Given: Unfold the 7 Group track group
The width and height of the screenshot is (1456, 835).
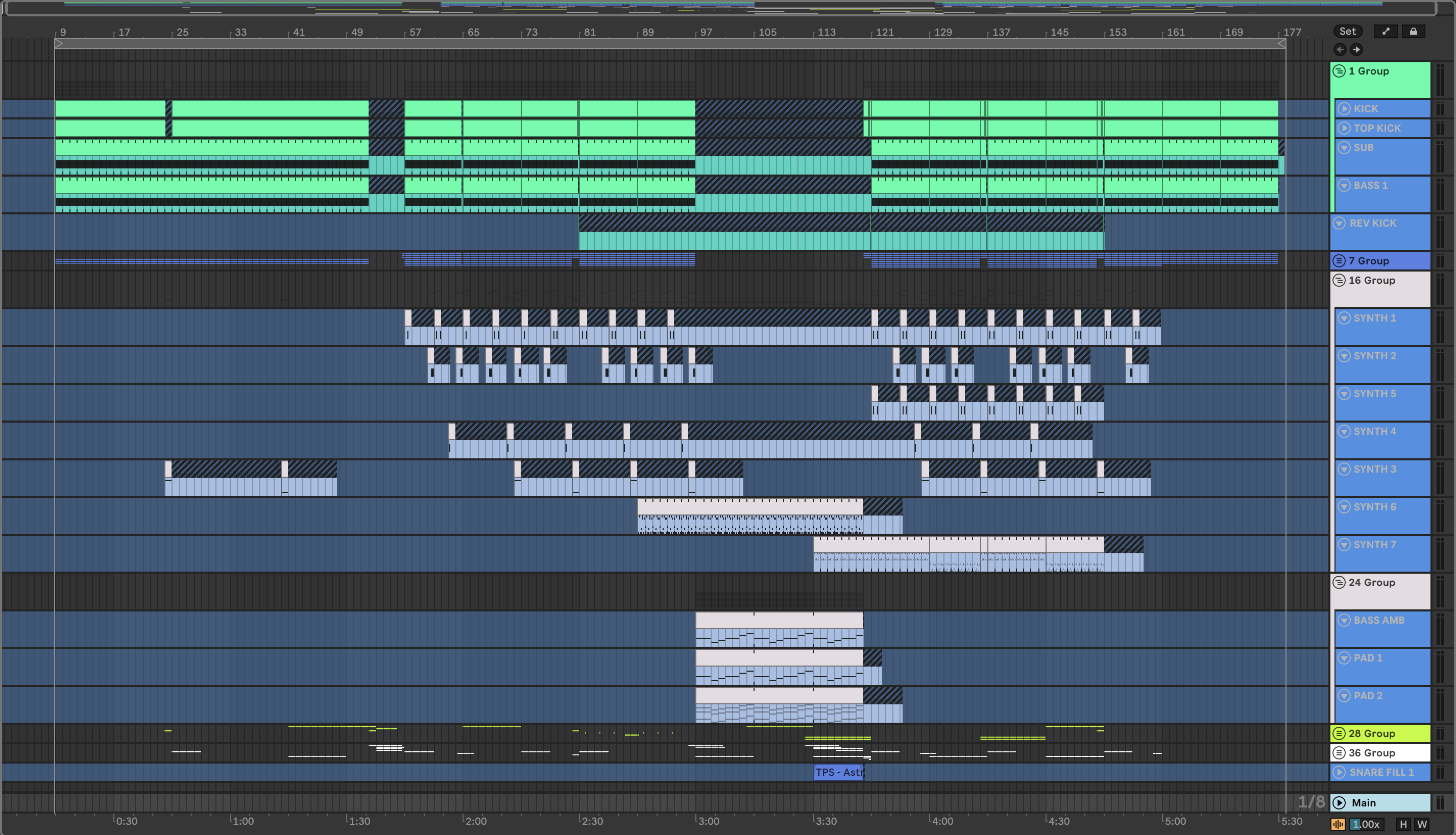Looking at the screenshot, I should (x=1339, y=261).
